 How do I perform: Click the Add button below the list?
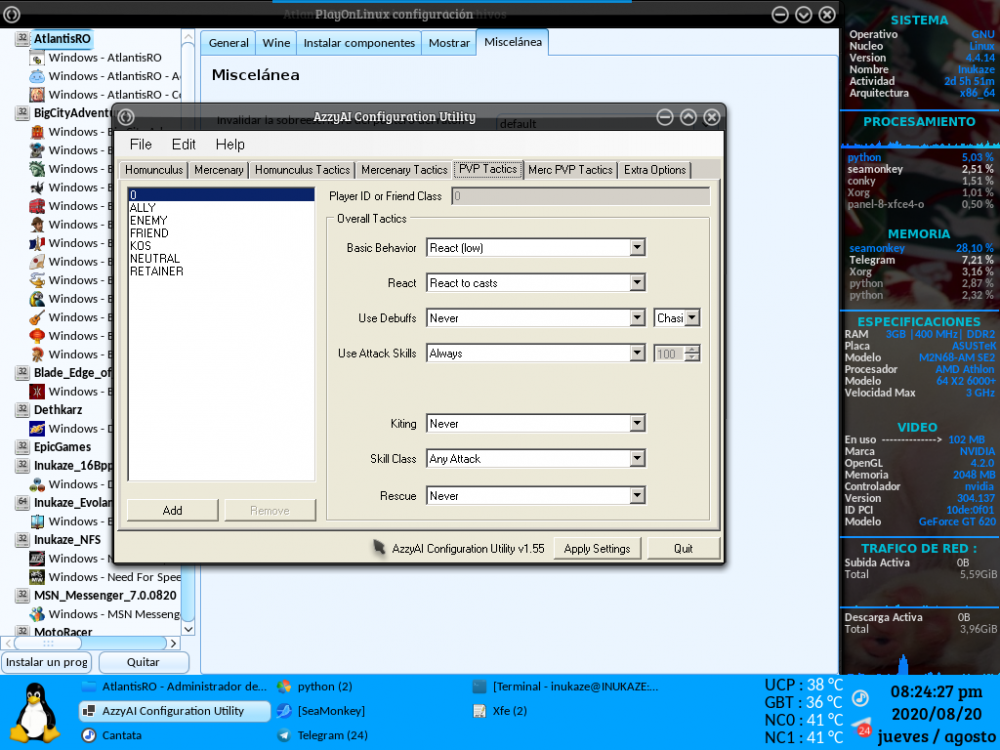(172, 511)
